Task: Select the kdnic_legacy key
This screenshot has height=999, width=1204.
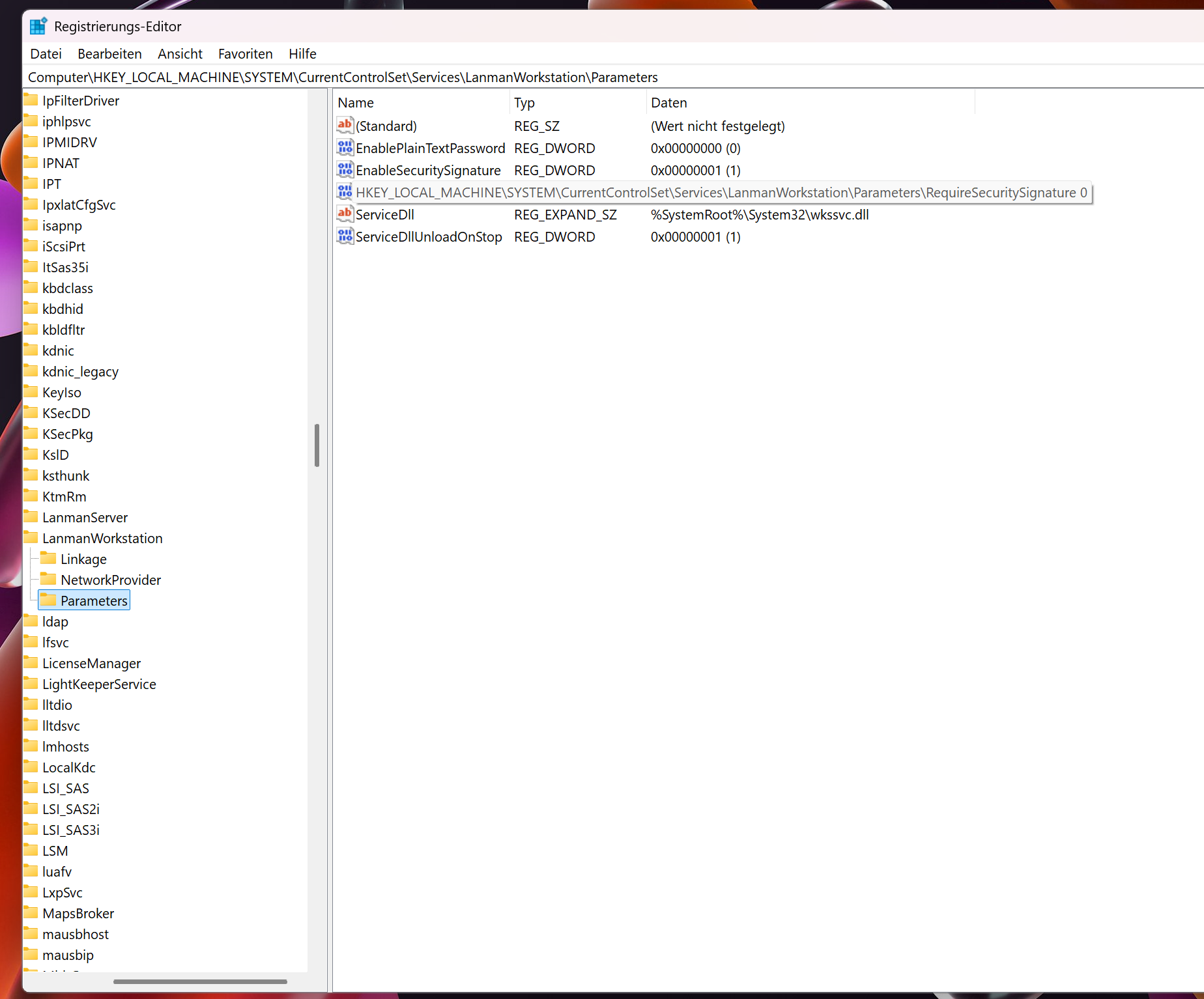Action: (x=80, y=371)
